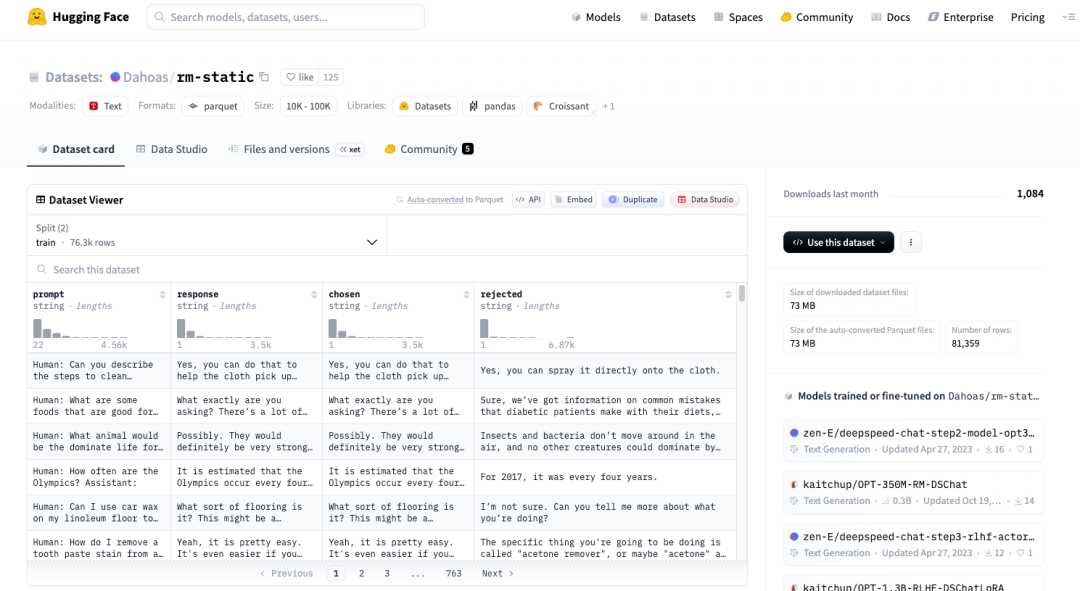Screen dimensions: 1080x591
Task: Open the 125 likes count
Action: point(331,77)
